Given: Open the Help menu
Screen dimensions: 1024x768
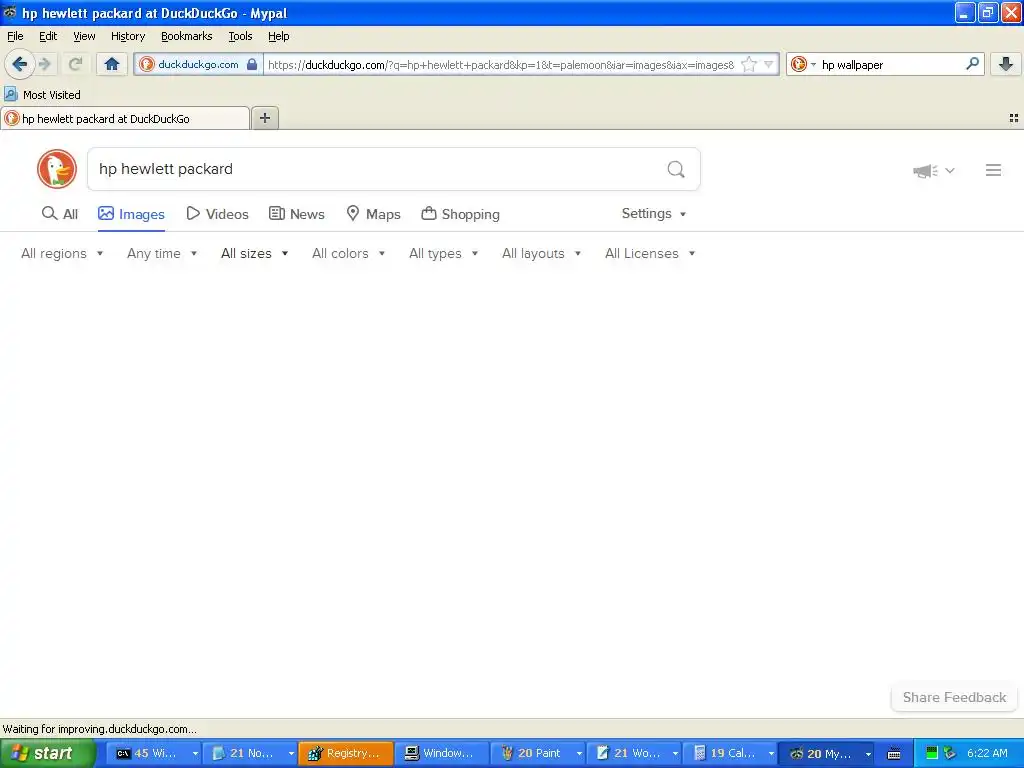Looking at the screenshot, I should [x=278, y=36].
